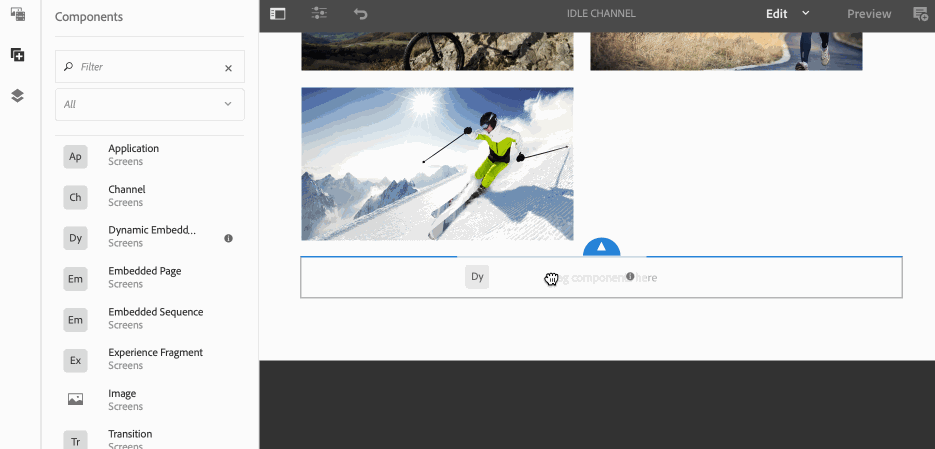This screenshot has height=449, width=935.
Task: Click the Drag components here drop zone
Action: click(x=601, y=277)
